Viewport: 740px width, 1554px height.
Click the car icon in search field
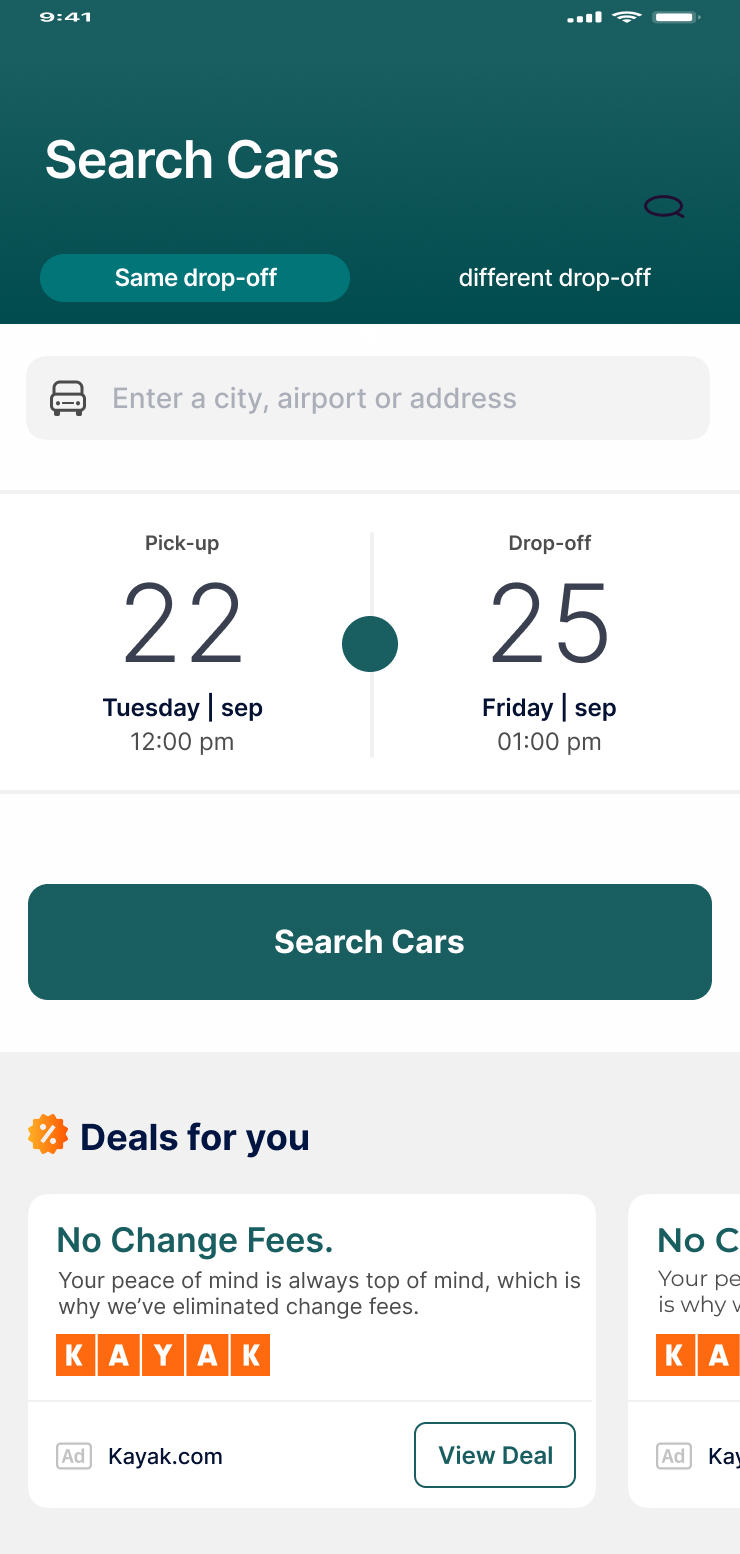tap(68, 398)
